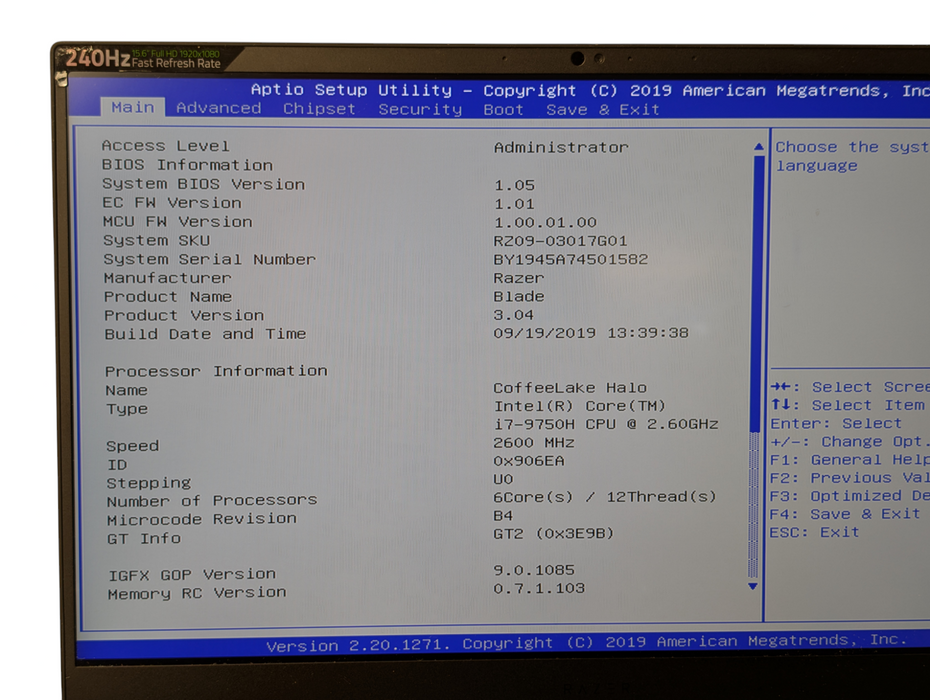Select the Manufacturer label

click(x=167, y=278)
